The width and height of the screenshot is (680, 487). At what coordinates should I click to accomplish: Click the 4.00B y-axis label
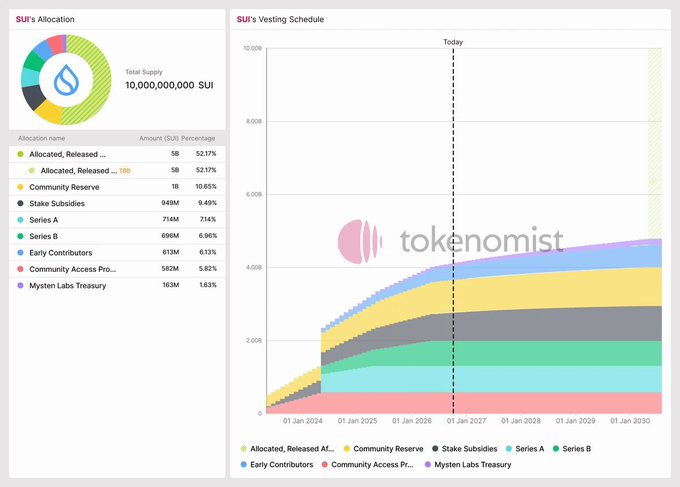tap(254, 268)
